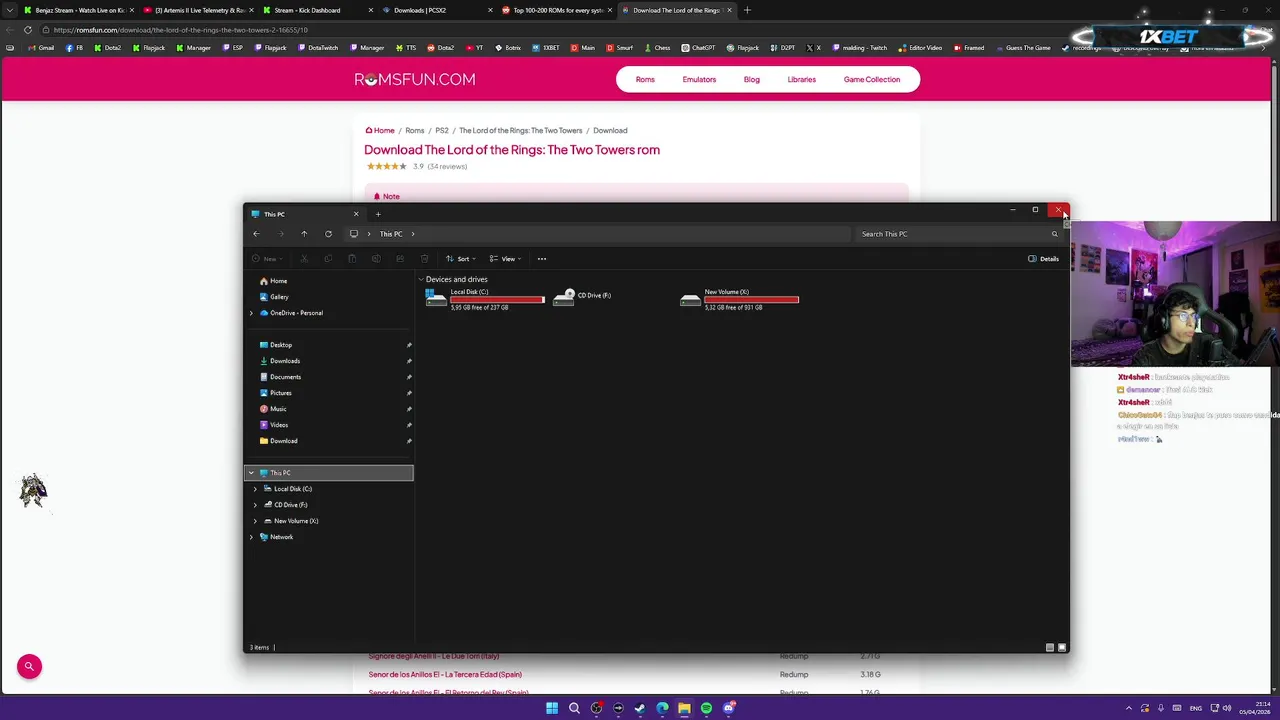Screen dimensions: 1280x720
Task: Open the View menu in Explorer toolbar
Action: pyautogui.click(x=505, y=259)
